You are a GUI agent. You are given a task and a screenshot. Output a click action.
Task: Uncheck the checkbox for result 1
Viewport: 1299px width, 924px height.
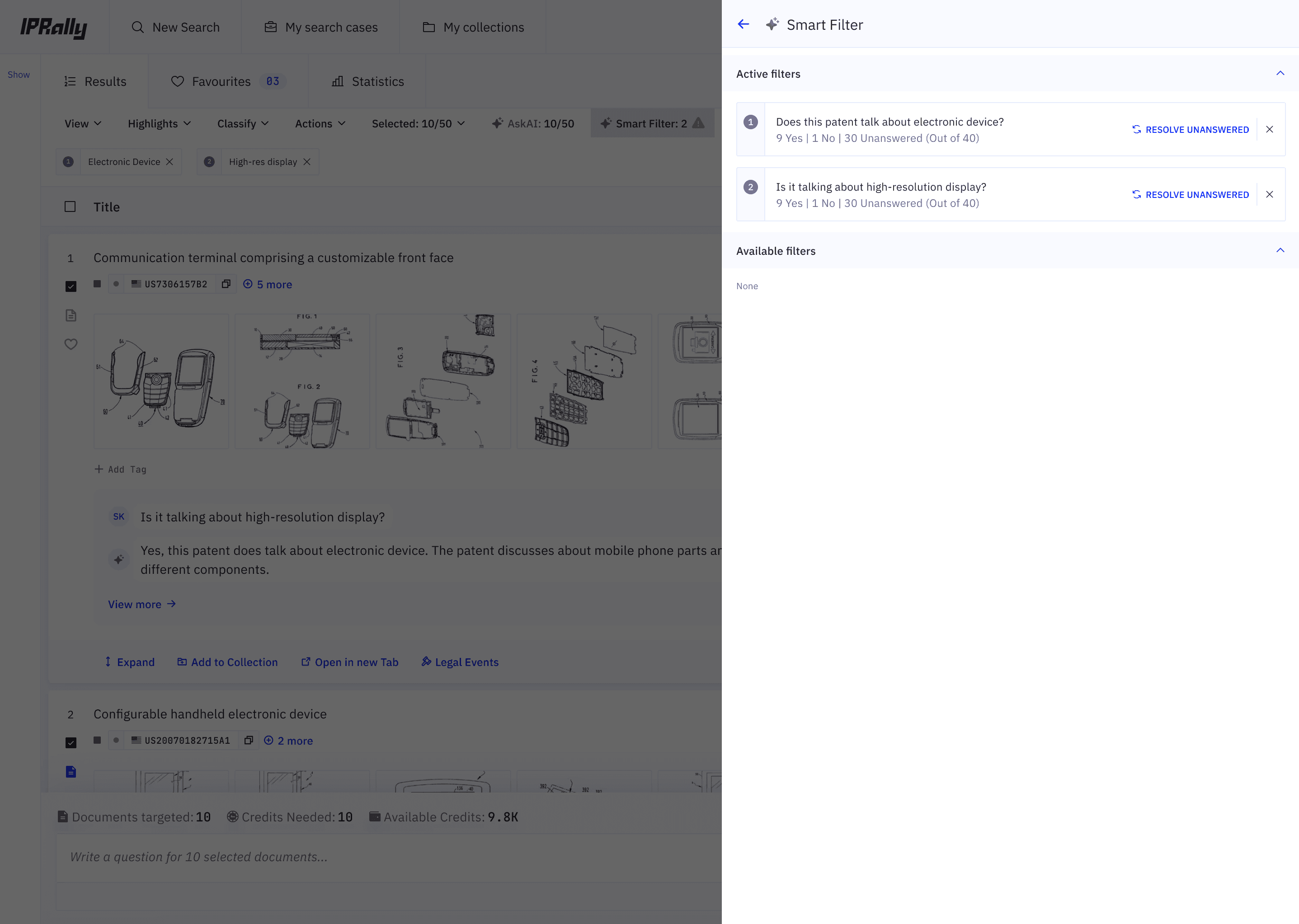71,286
